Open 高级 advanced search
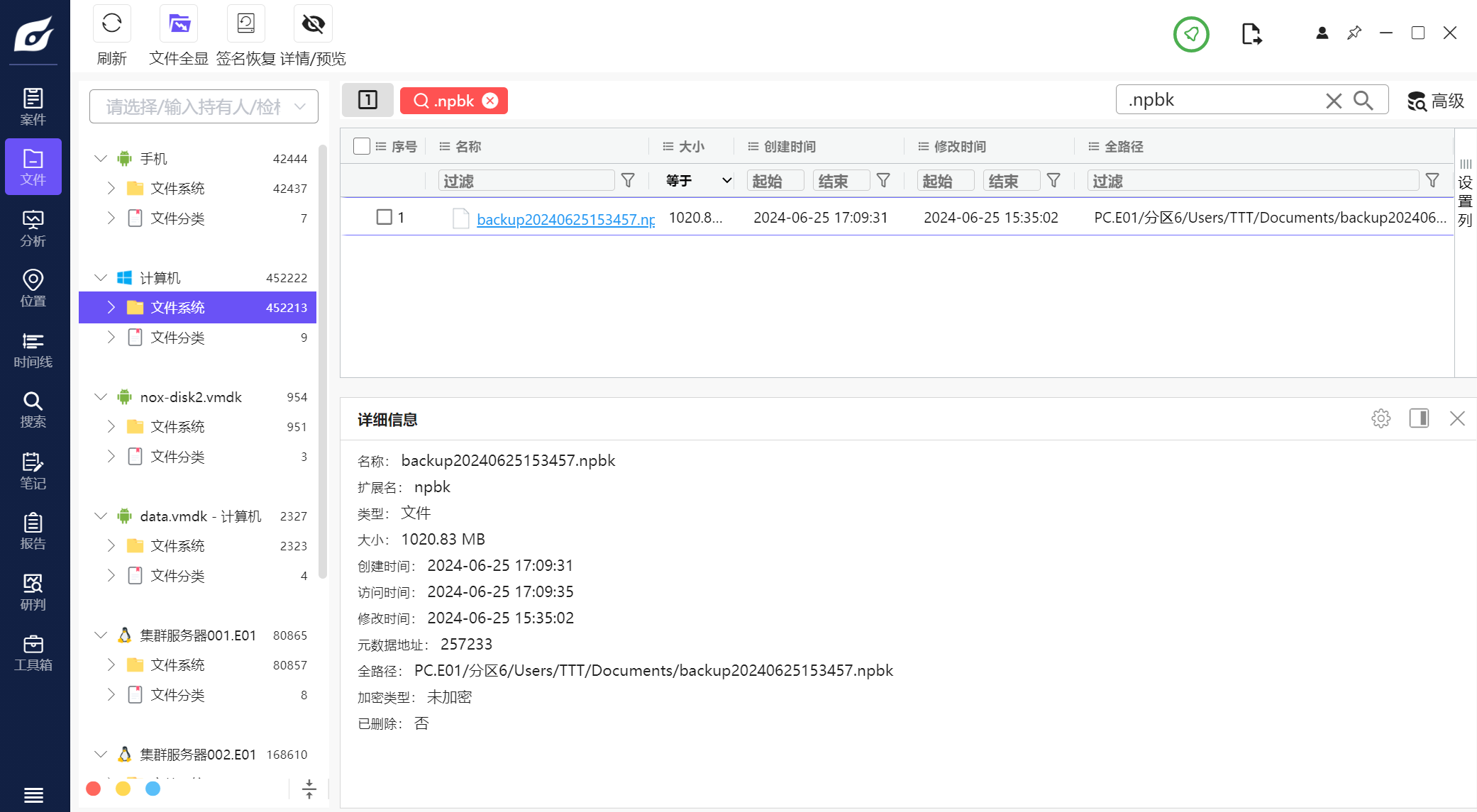The height and width of the screenshot is (812, 1477). point(1436,101)
